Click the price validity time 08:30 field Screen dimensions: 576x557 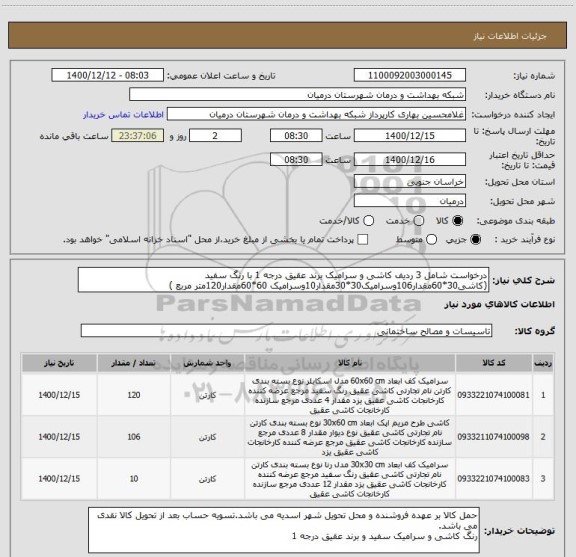(x=296, y=159)
